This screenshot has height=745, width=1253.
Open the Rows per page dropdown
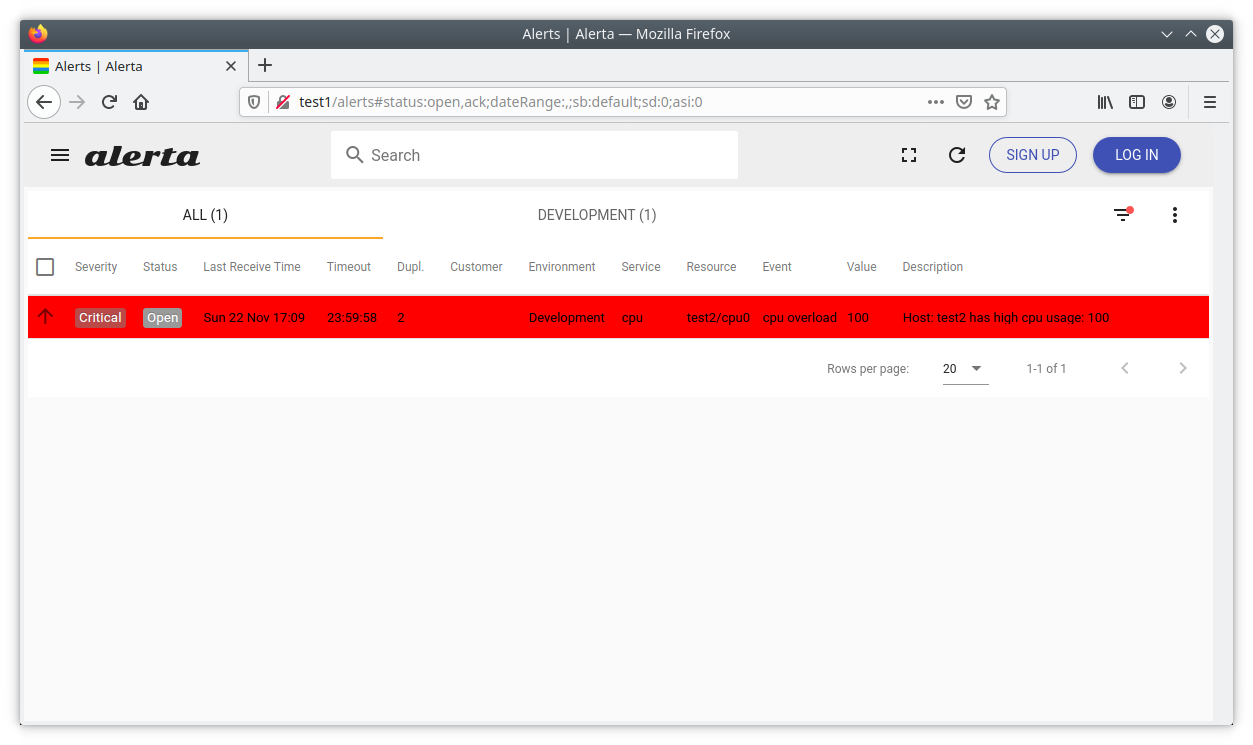click(x=964, y=368)
